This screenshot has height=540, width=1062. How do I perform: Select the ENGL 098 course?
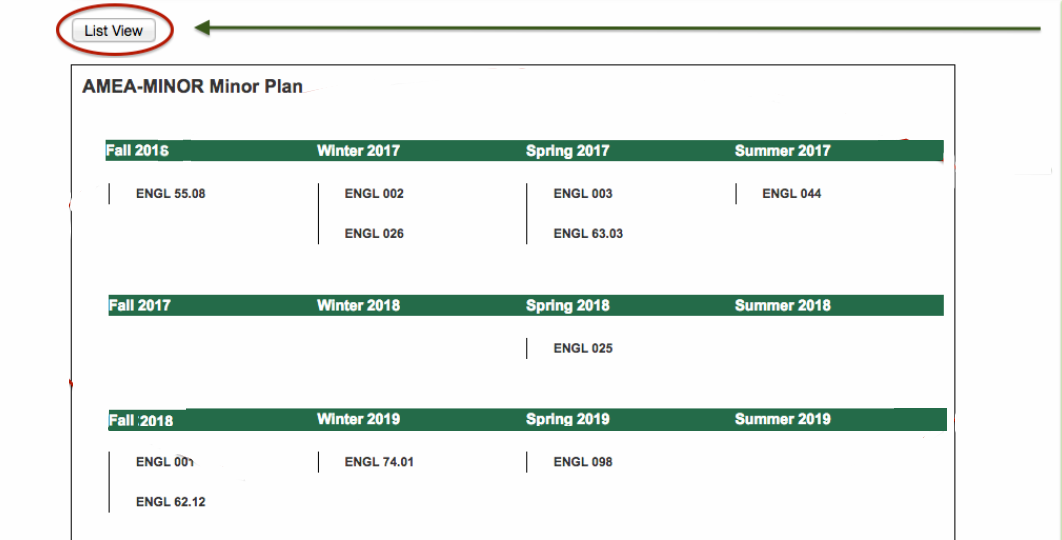pos(583,462)
